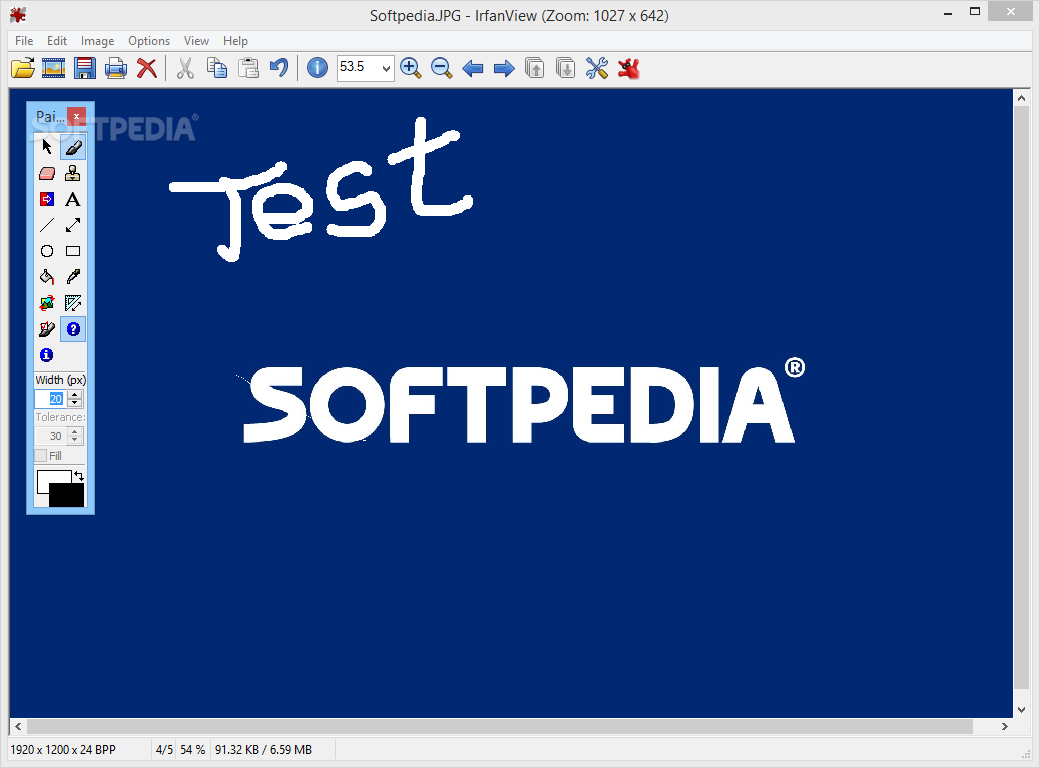Increase brush Width with up spinner

click(75, 395)
